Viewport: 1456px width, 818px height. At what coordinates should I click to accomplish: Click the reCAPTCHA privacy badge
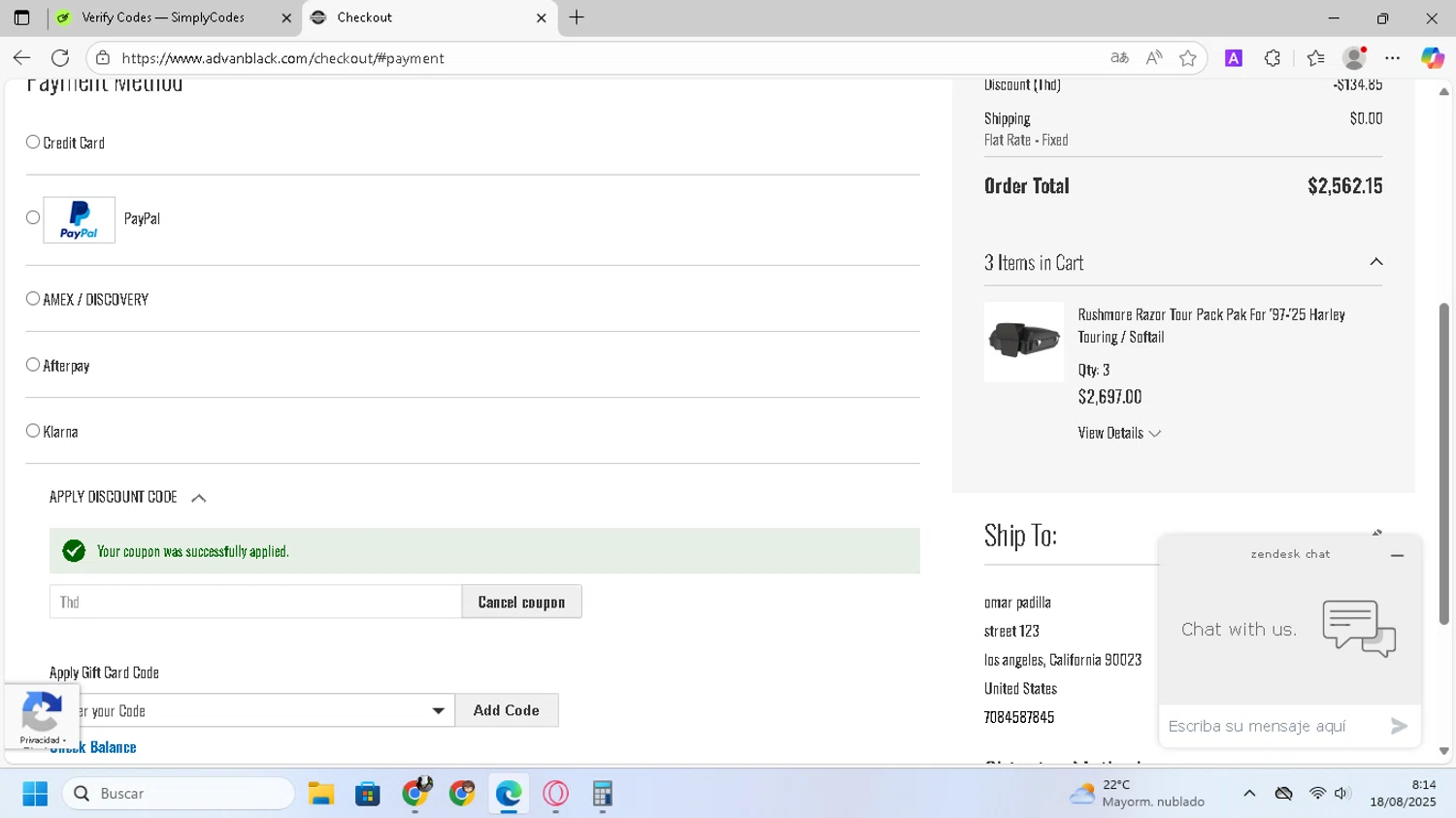(x=41, y=716)
